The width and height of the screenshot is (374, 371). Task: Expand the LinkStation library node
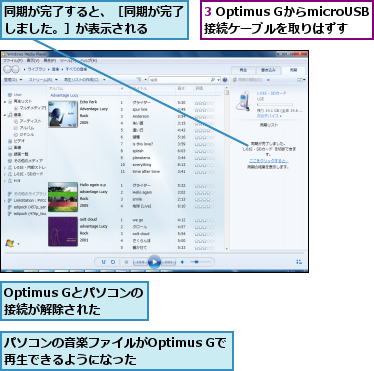5,201
